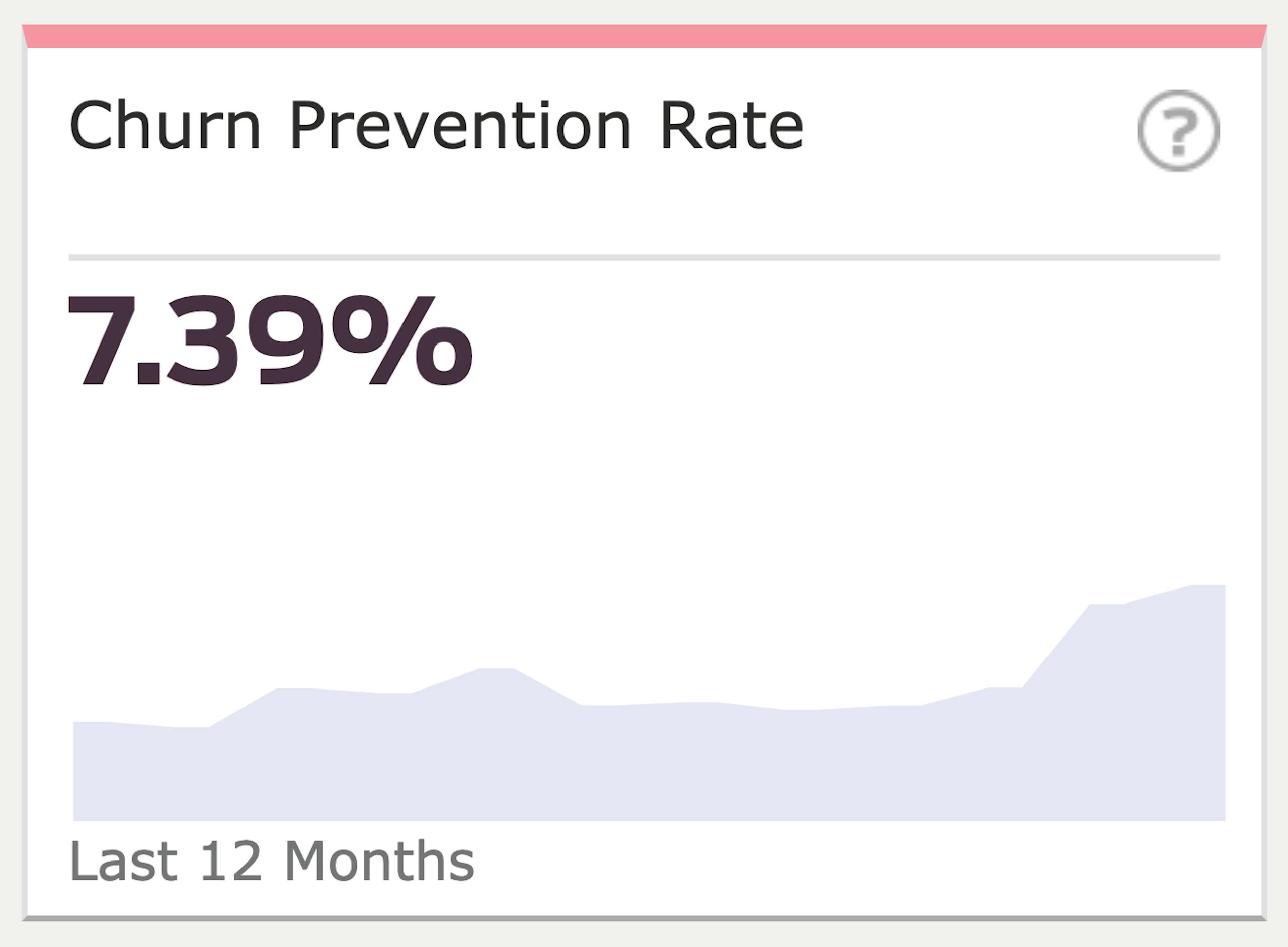This screenshot has height=947, width=1288.
Task: Click the number 12 in the period label
Action: click(x=230, y=862)
